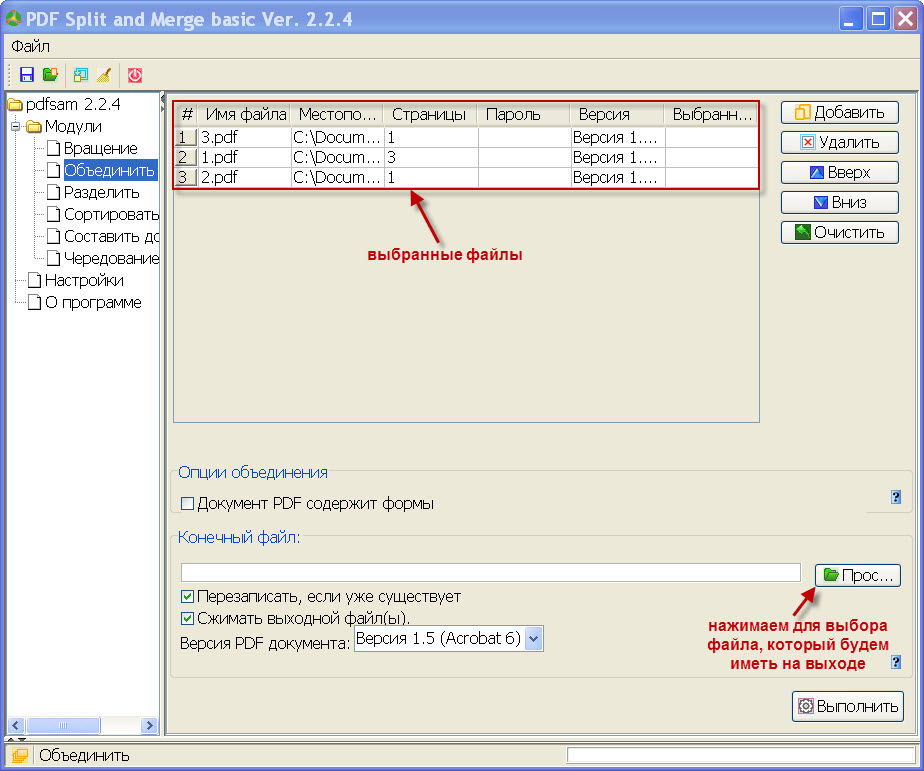The width and height of the screenshot is (924, 771).
Task: Click the status bar folder icon
Action: click(x=19, y=755)
